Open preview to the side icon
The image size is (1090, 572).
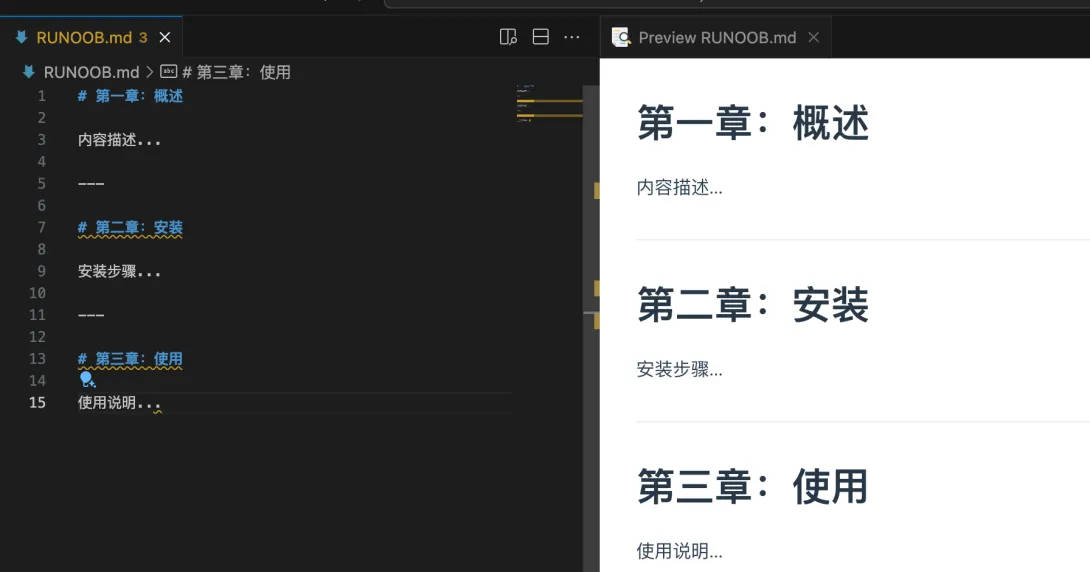click(508, 37)
